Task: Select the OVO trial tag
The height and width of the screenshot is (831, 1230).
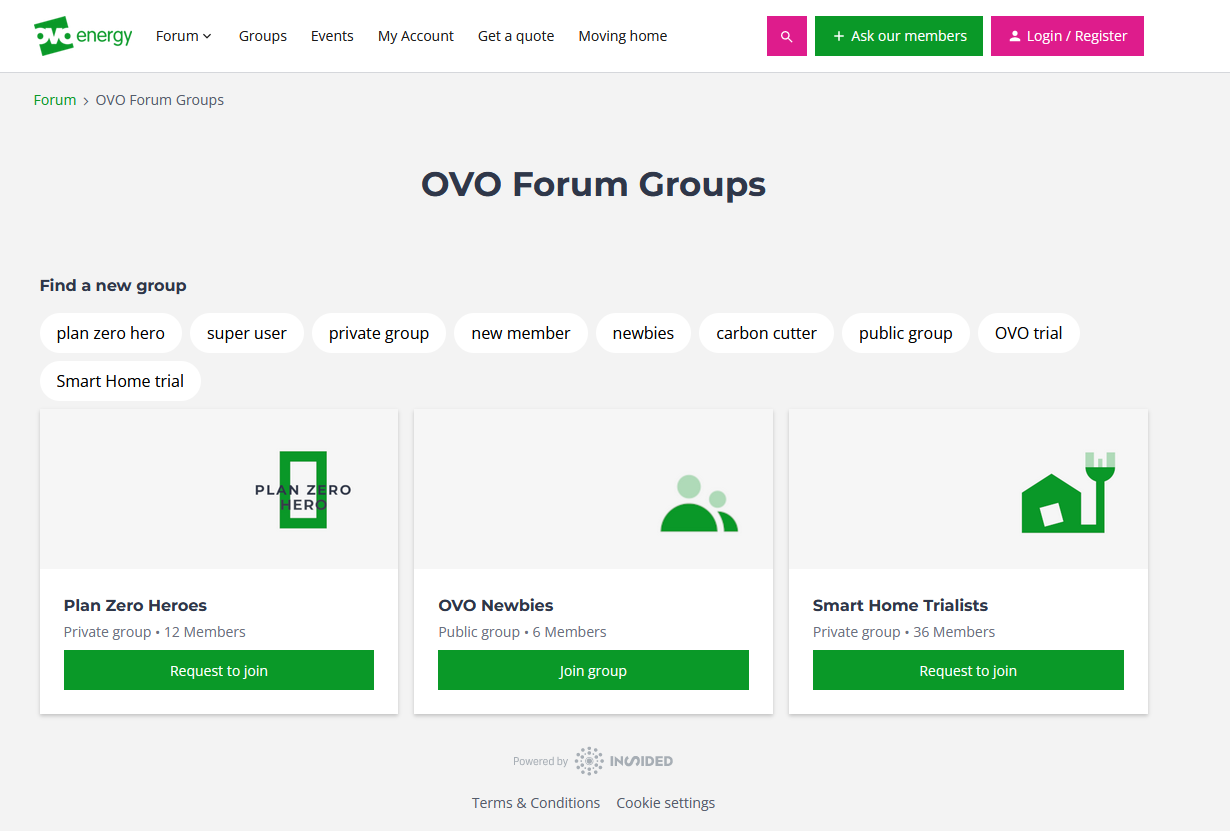Action: pos(1029,333)
